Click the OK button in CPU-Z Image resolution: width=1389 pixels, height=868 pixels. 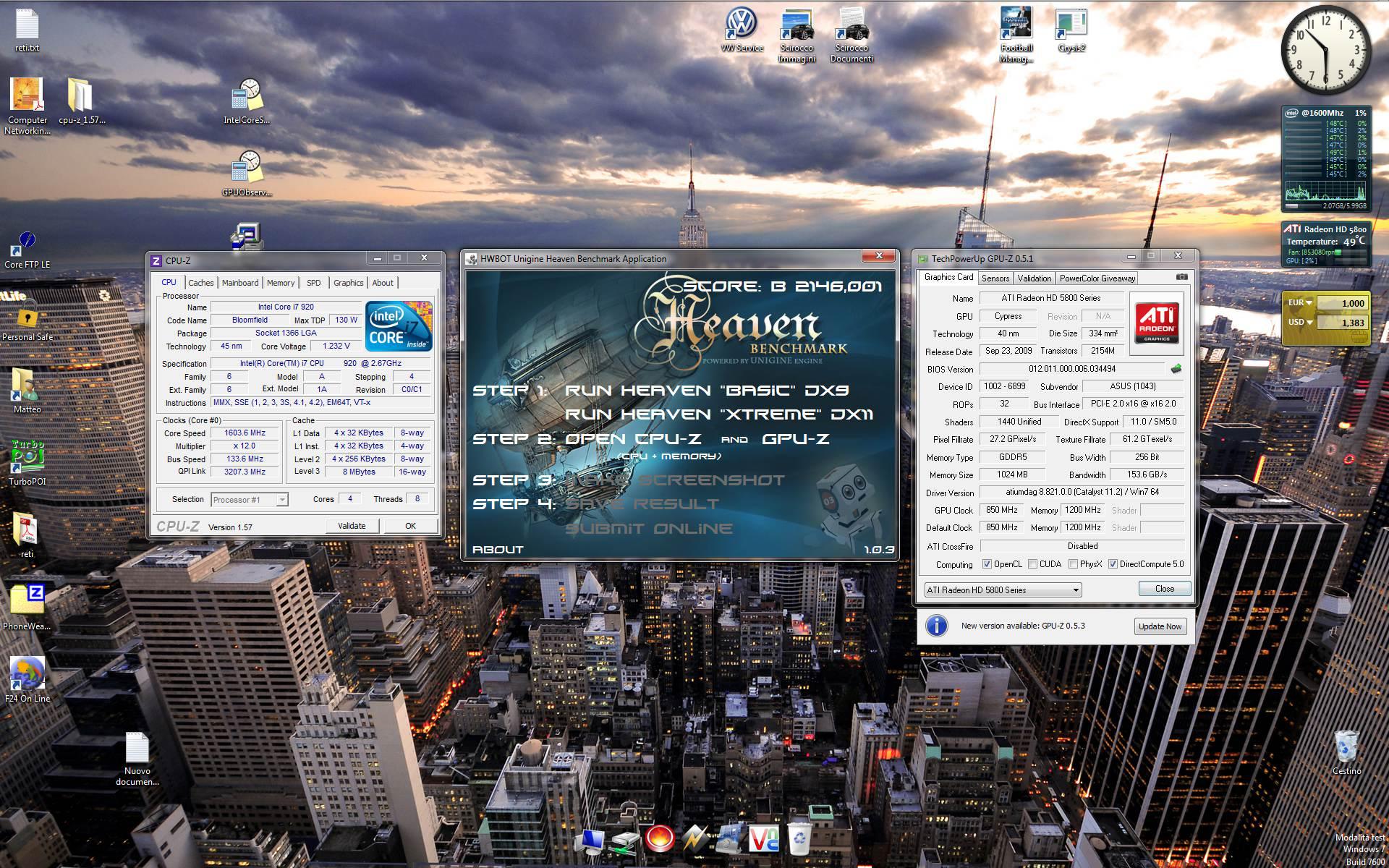(x=410, y=526)
